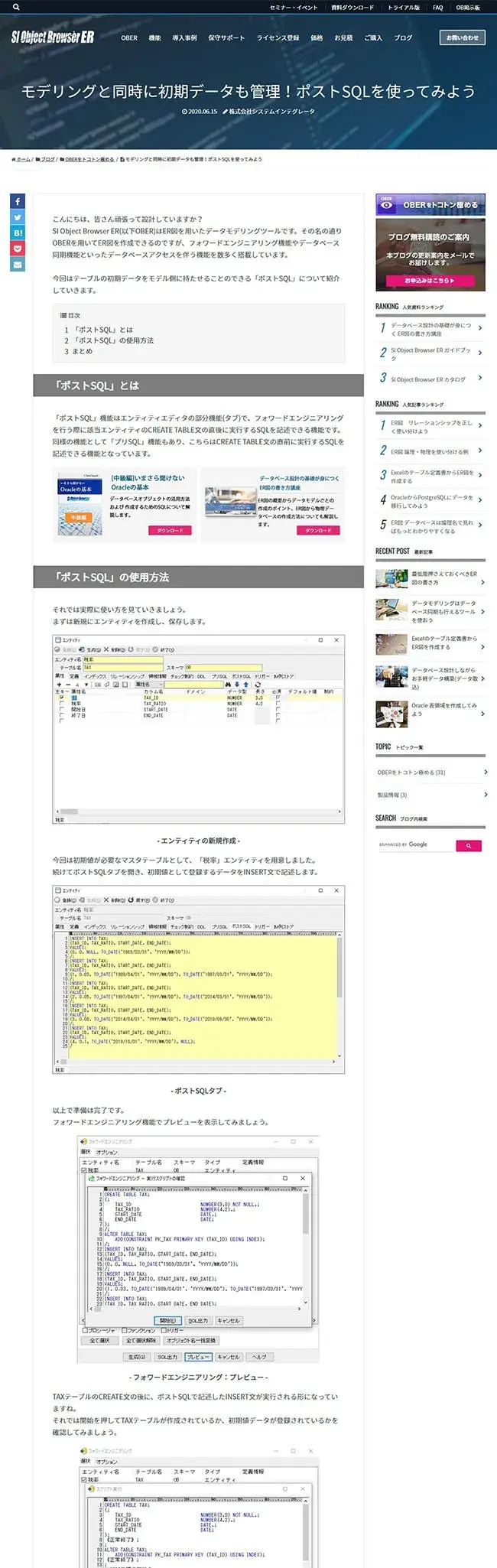Share the article on Twitter
Image resolution: width=497 pixels, height=1568 pixels.
(18, 217)
